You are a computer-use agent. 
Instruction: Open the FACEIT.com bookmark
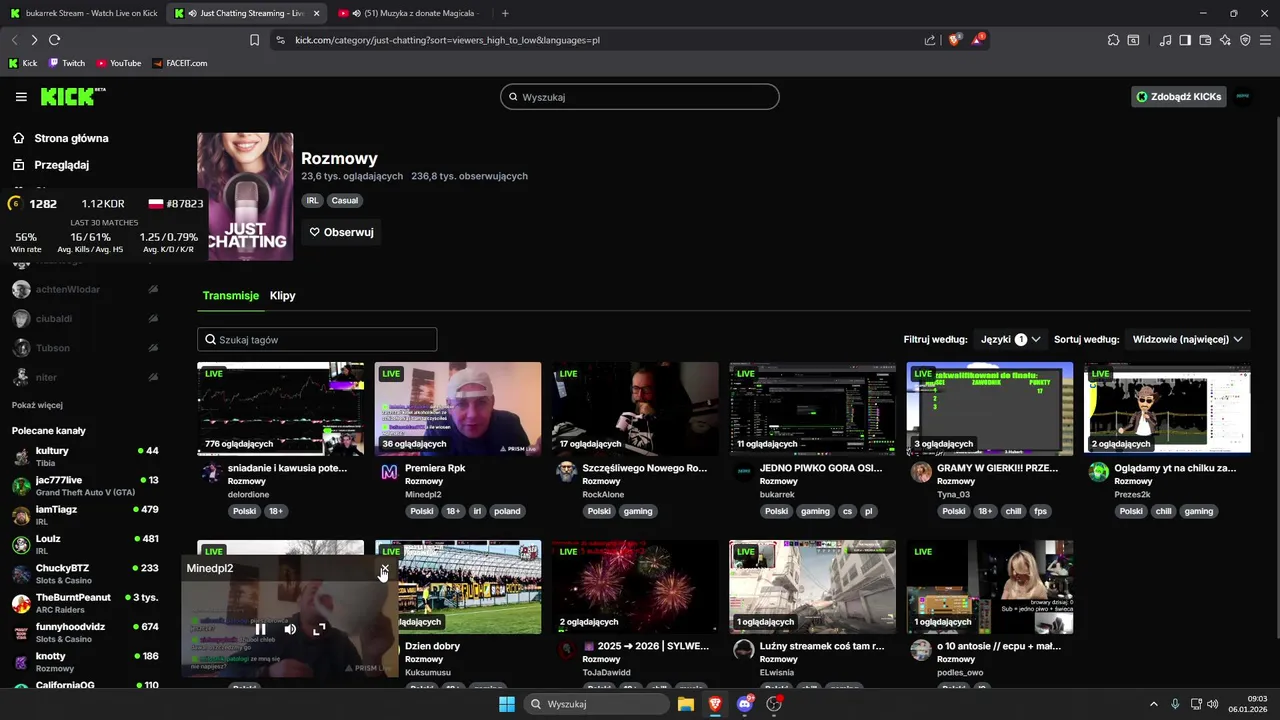180,63
